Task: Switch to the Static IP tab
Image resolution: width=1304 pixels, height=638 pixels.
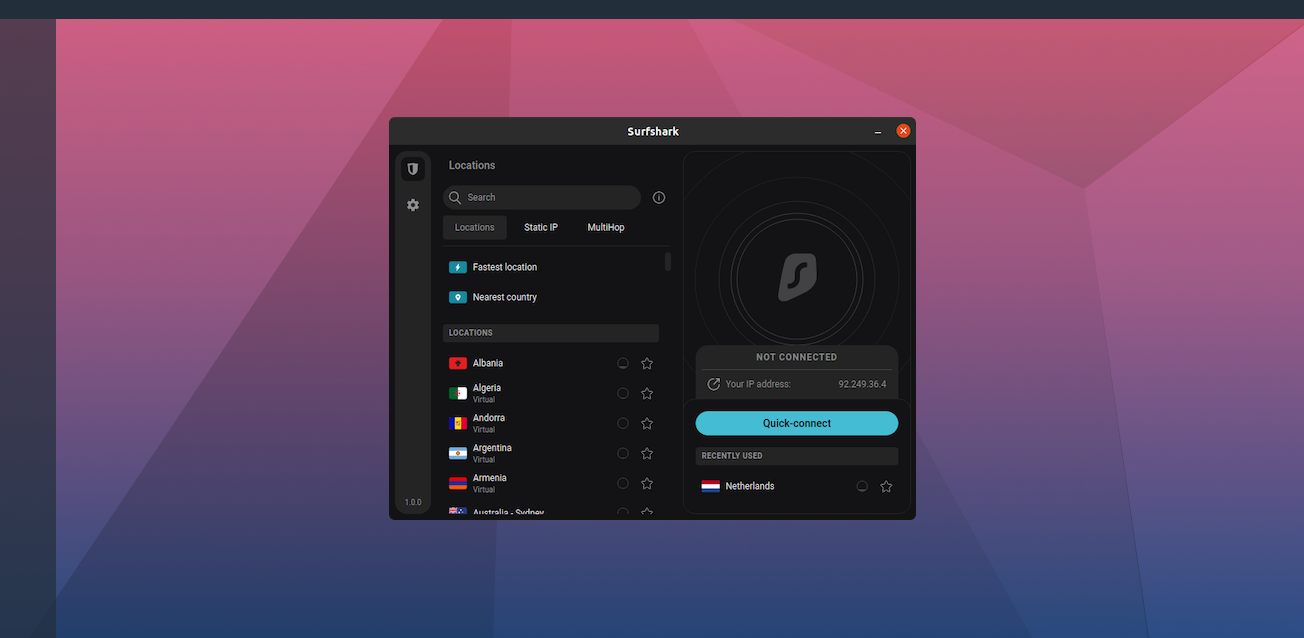Action: (541, 228)
